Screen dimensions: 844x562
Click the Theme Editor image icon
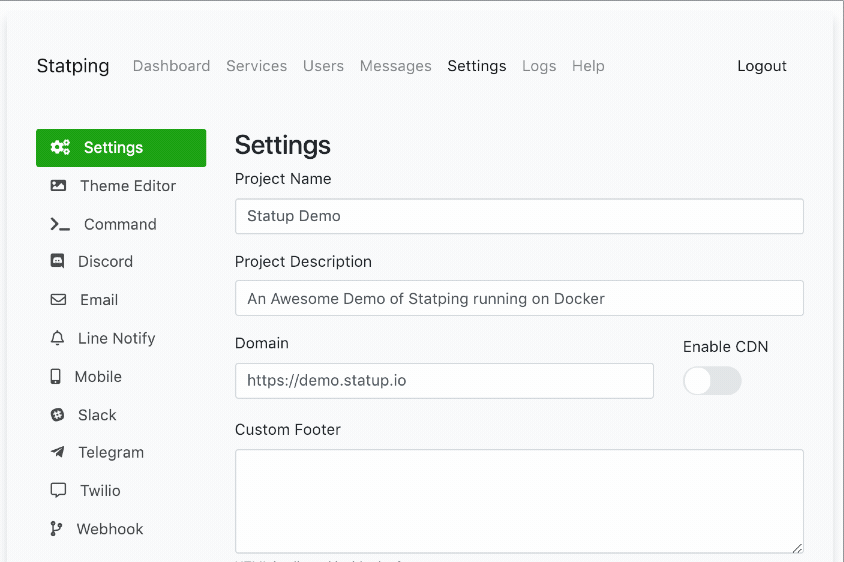(x=58, y=186)
